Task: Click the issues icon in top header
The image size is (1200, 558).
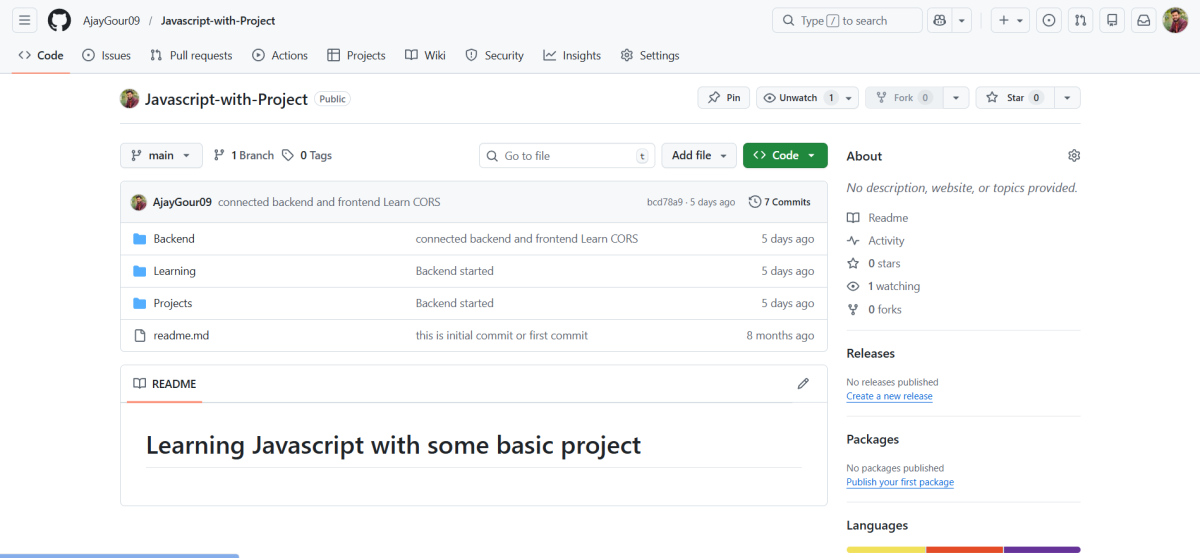Action: point(1049,20)
